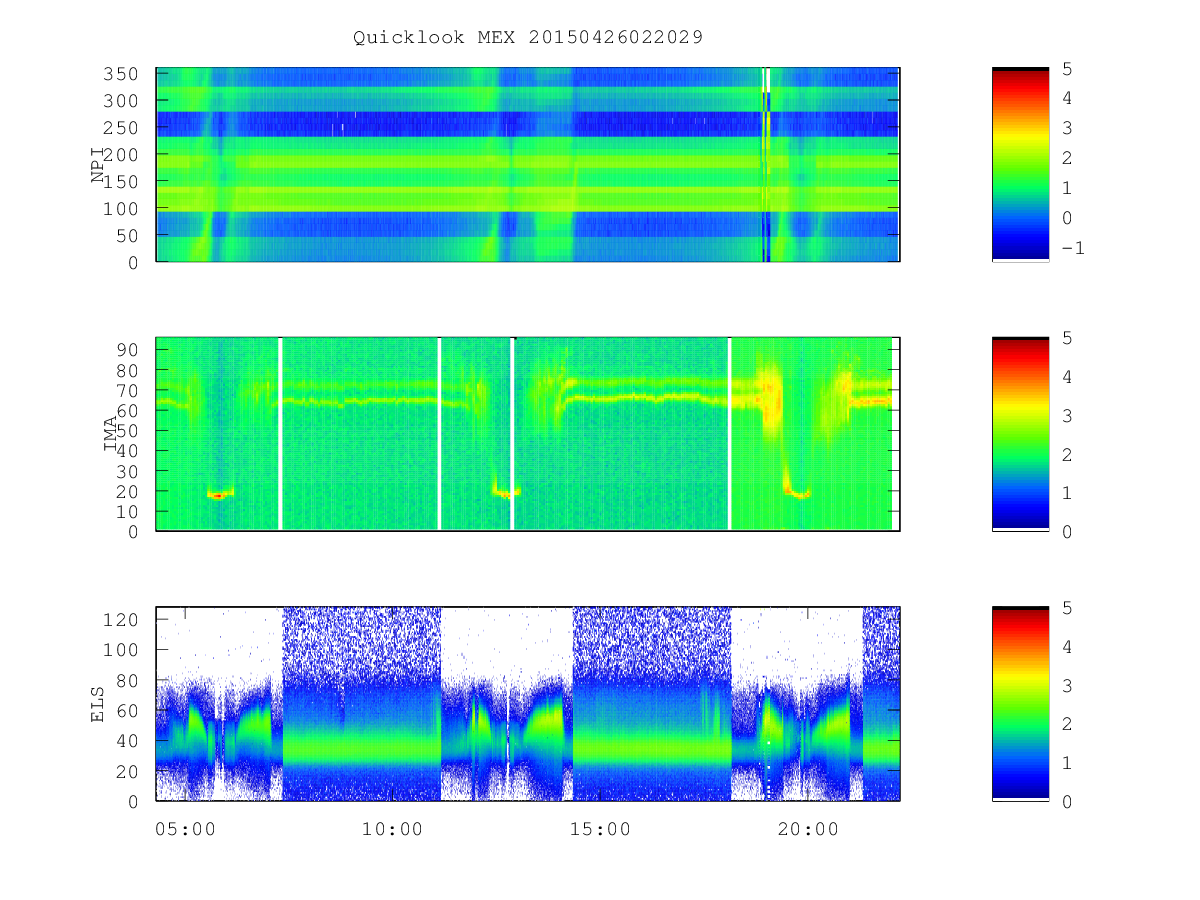
Task: Click the 15:00 time tick label
Action: pos(601,829)
